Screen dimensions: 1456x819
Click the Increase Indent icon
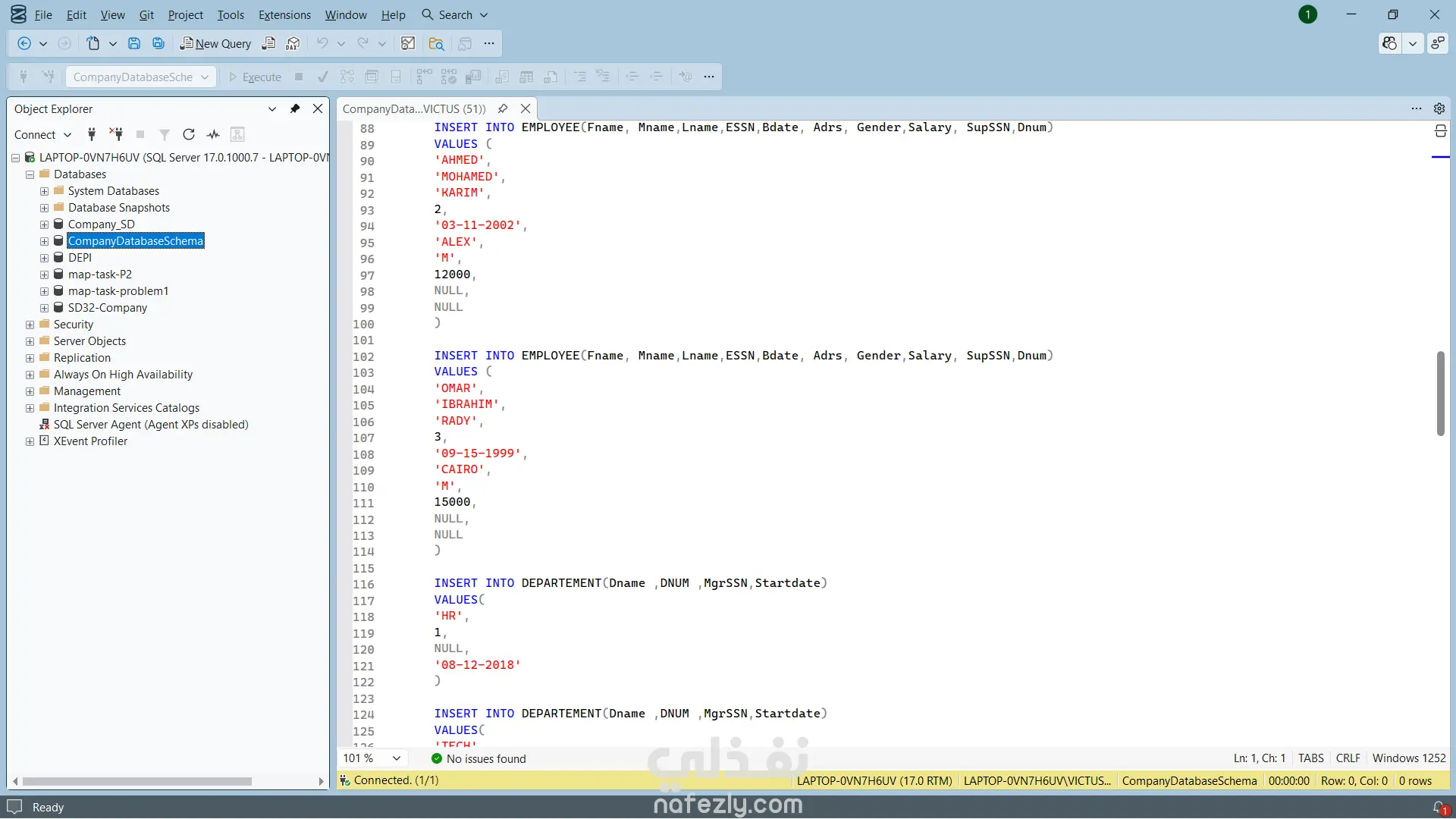(657, 77)
